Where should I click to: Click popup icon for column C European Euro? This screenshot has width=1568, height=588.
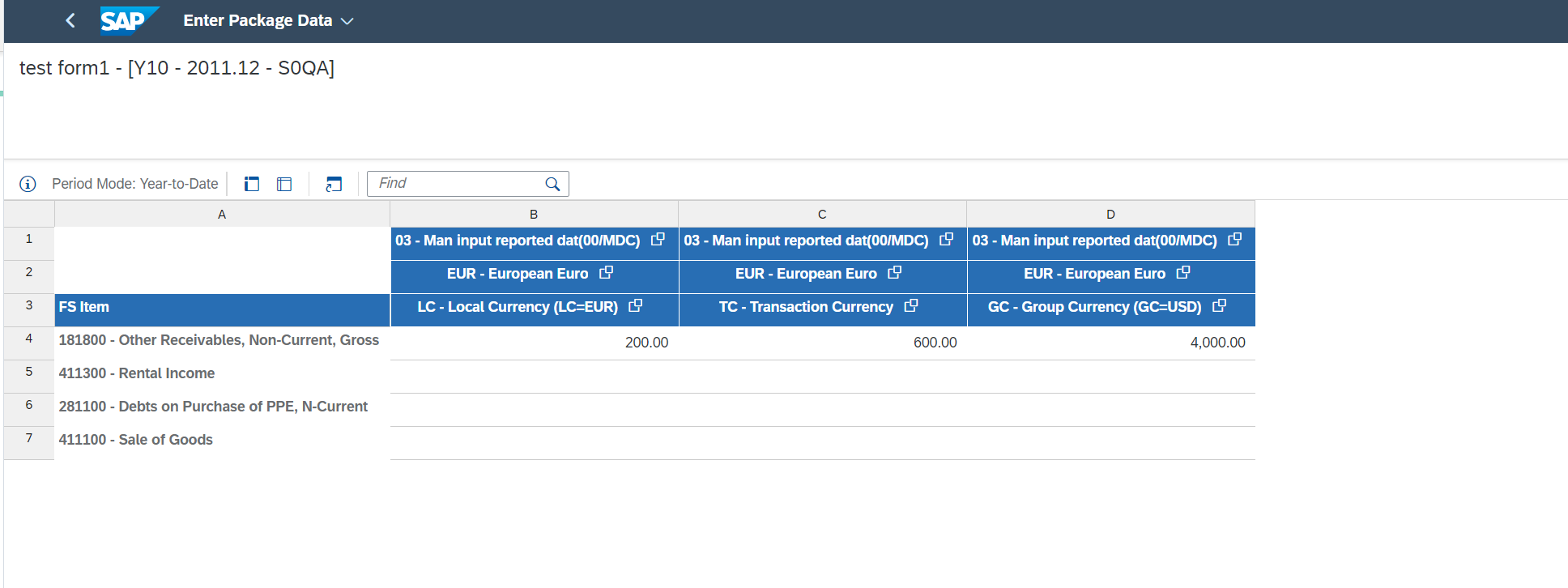point(894,273)
